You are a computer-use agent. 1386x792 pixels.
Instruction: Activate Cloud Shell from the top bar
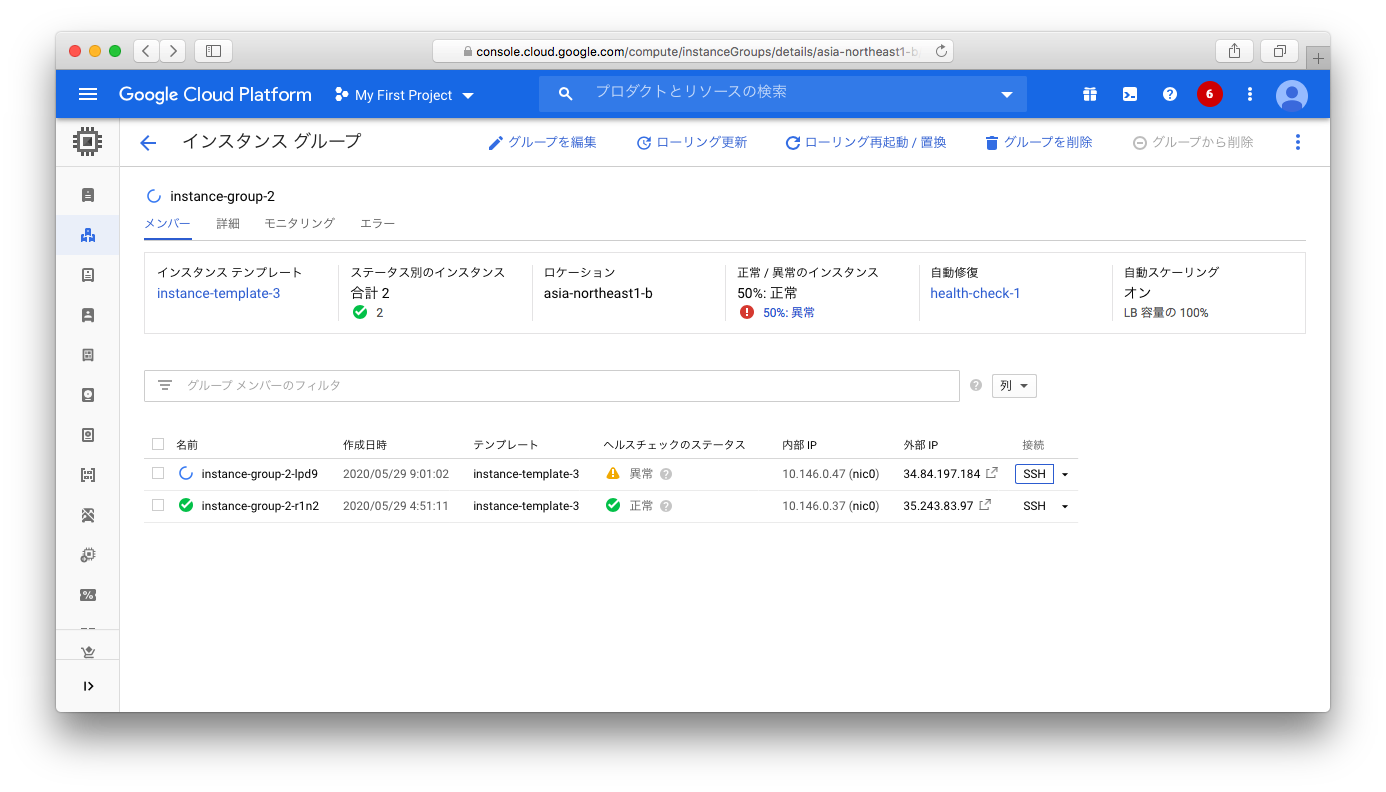tap(1129, 94)
